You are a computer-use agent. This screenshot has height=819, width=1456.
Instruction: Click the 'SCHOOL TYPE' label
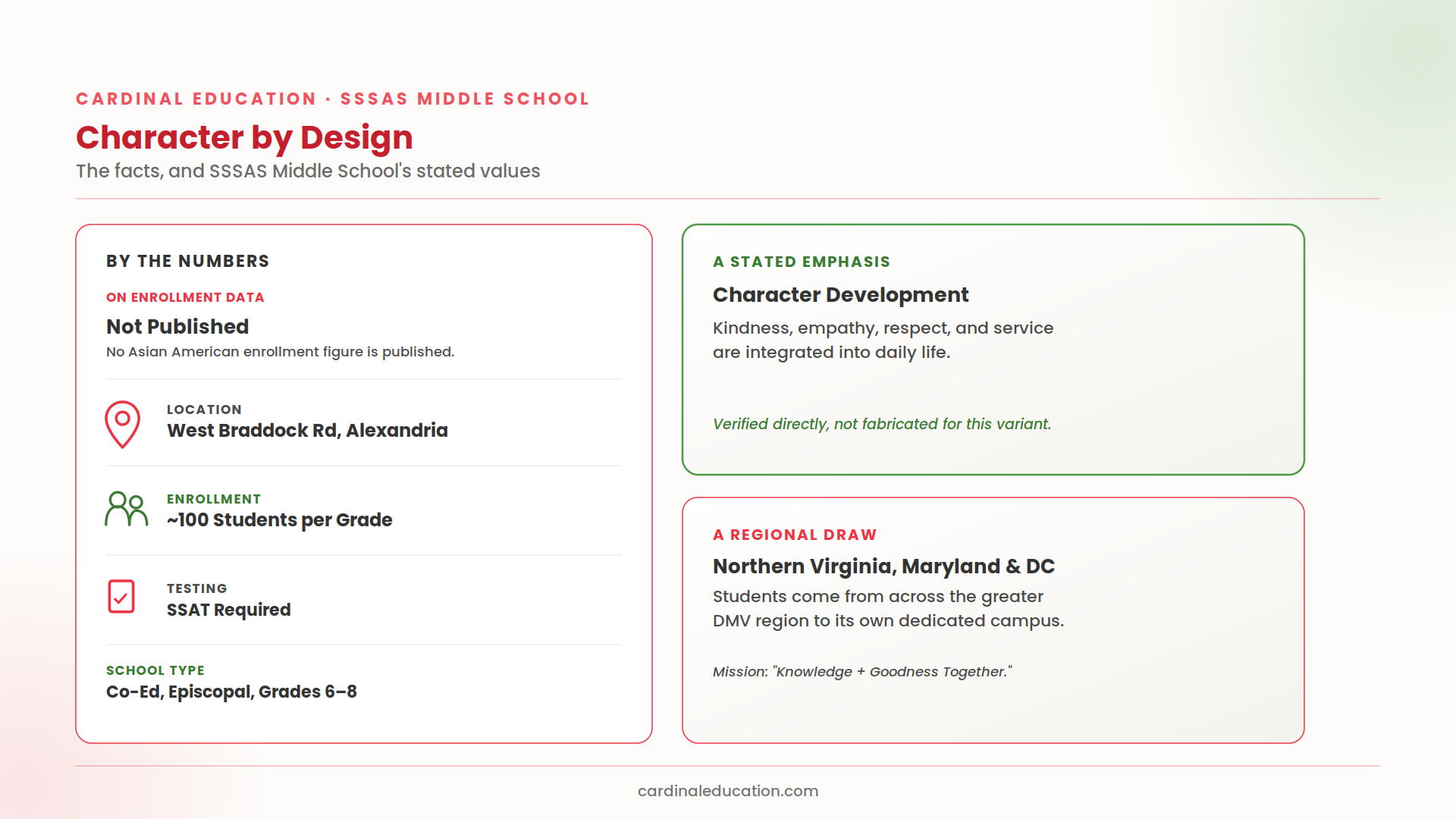tap(155, 670)
